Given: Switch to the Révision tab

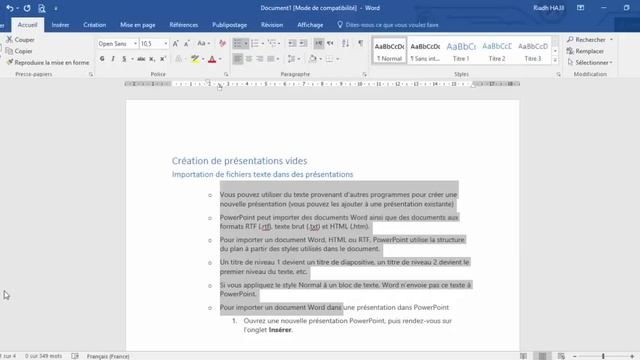Looking at the screenshot, I should (272, 25).
